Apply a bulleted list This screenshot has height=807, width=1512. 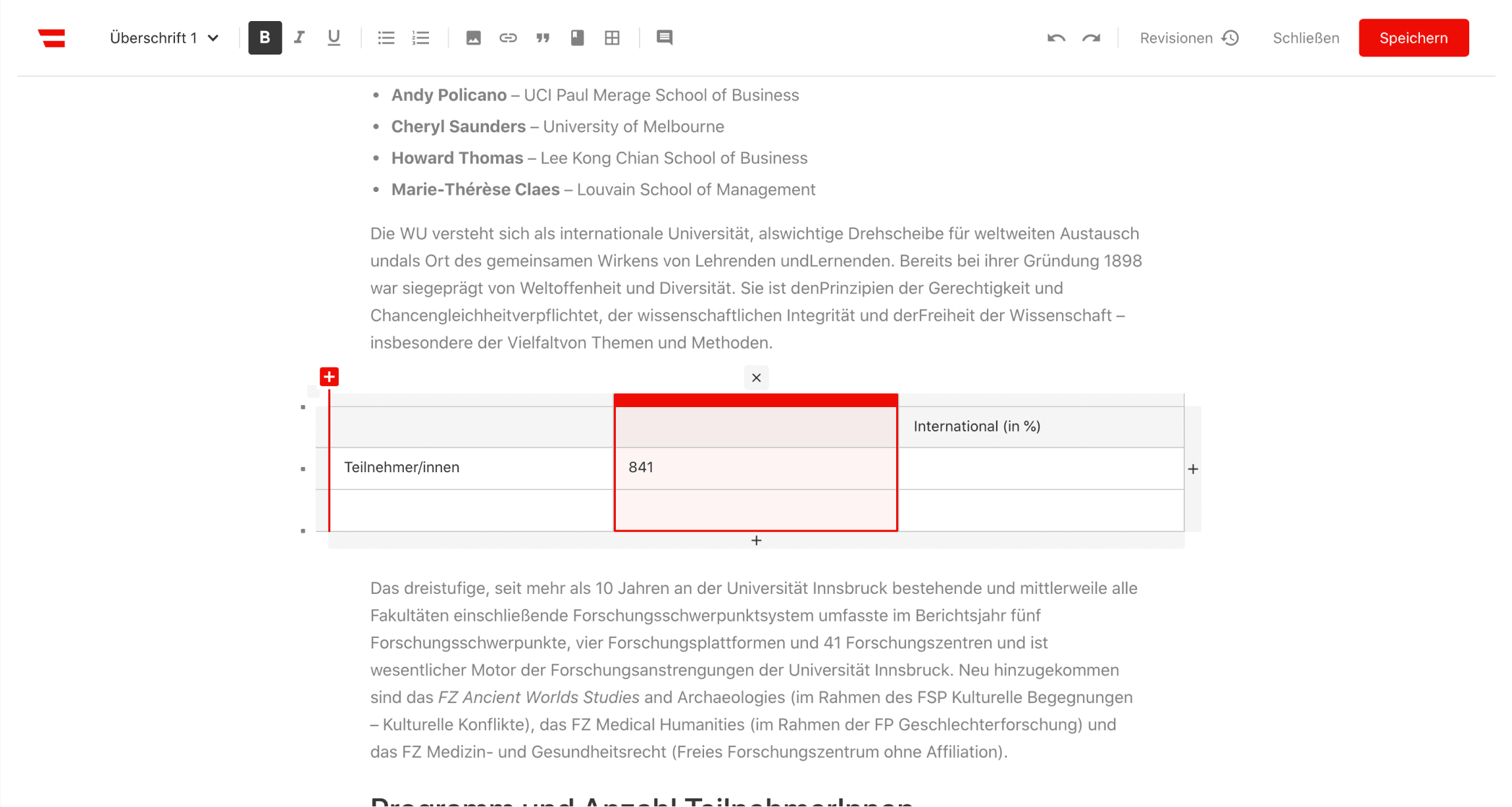(386, 37)
